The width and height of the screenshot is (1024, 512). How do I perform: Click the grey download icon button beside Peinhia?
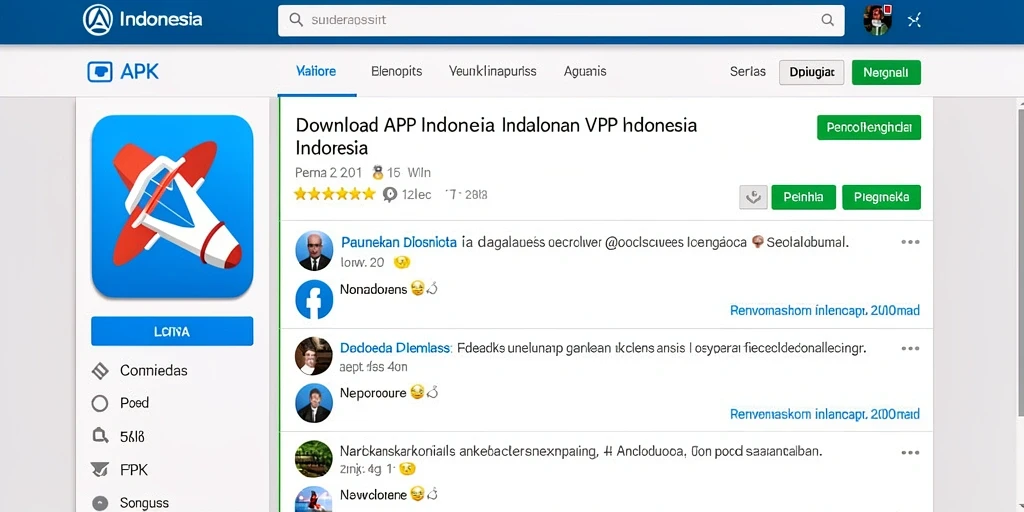pos(753,197)
